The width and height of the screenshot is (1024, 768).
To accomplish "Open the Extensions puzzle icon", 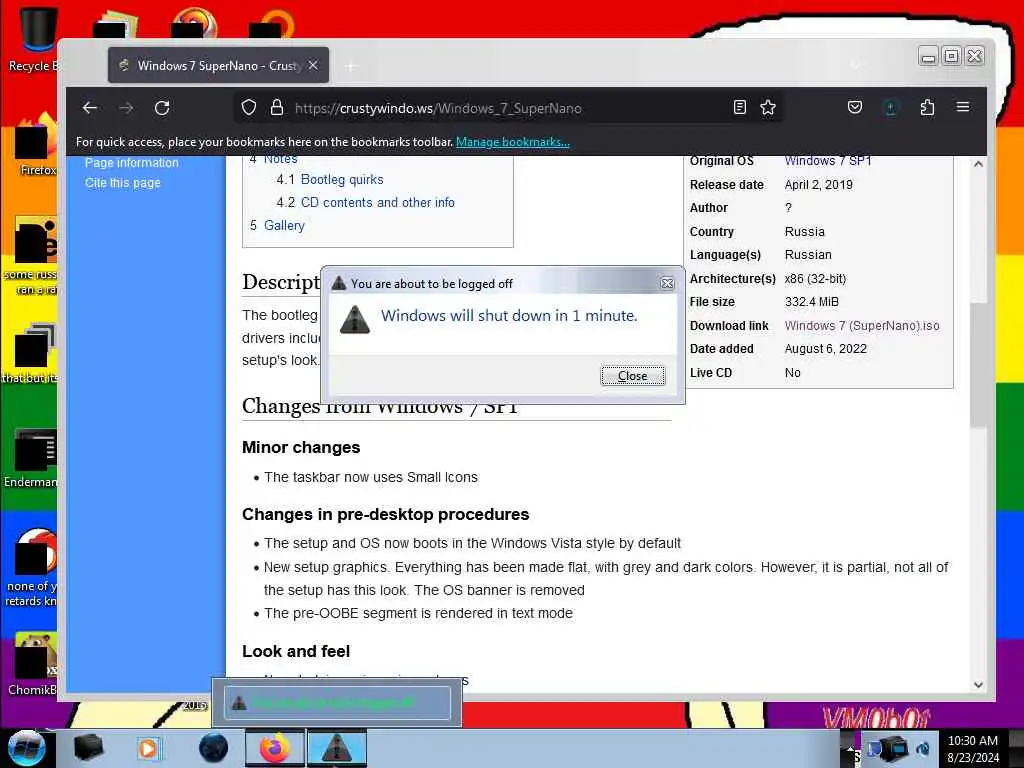I will (x=927, y=108).
